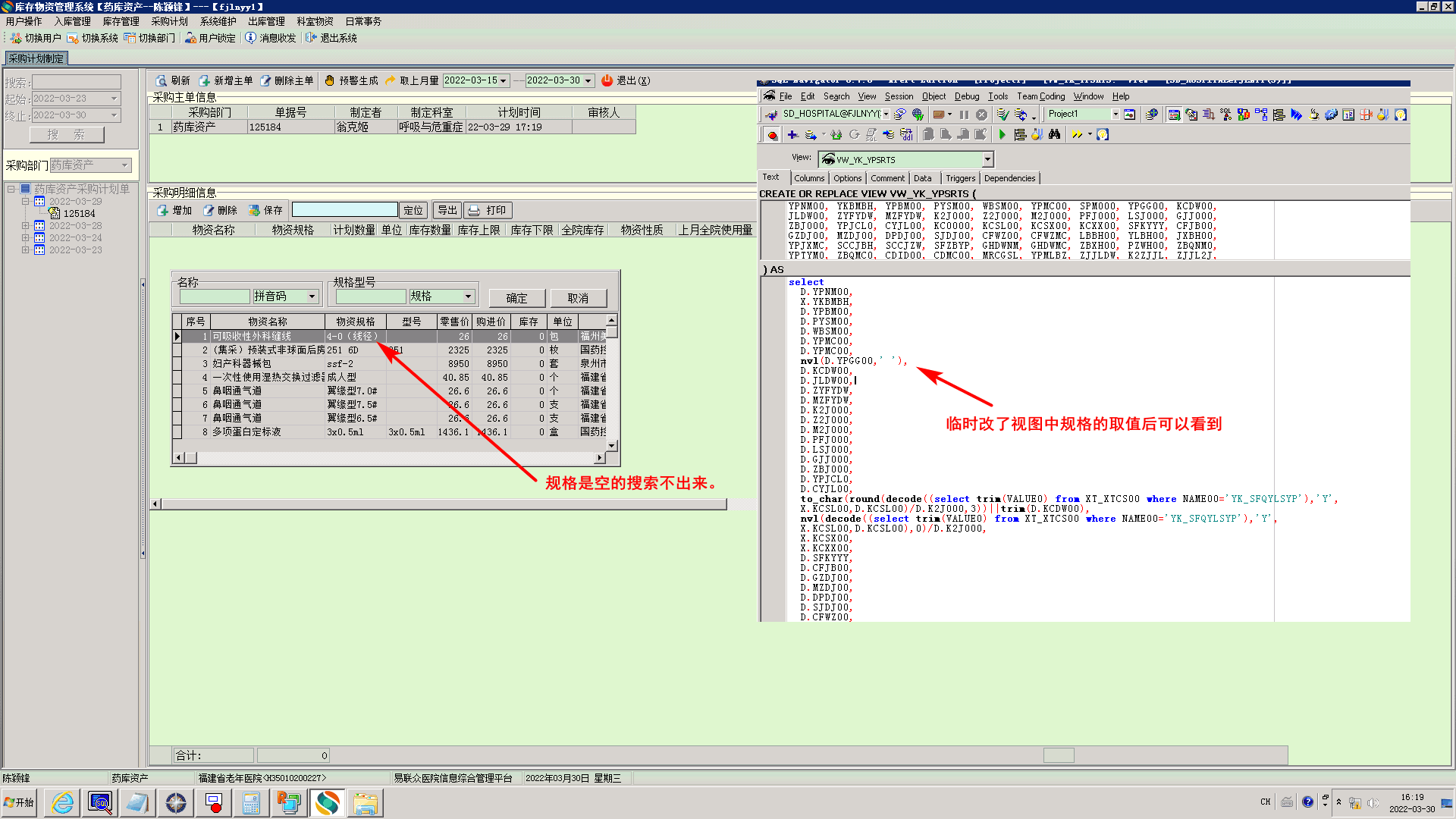The height and width of the screenshot is (819, 1456).
Task: Open the View VW_YK_YPSRTS dropdown
Action: click(x=987, y=159)
